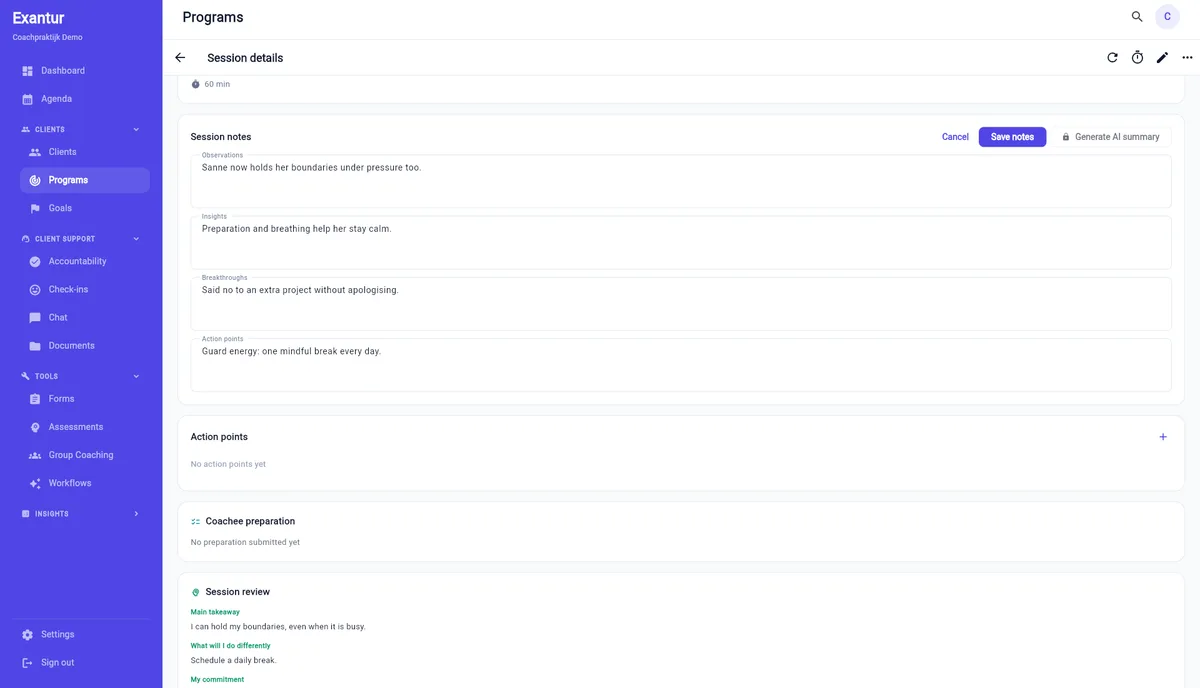Open the Dashboard sidebar icon

click(28, 71)
